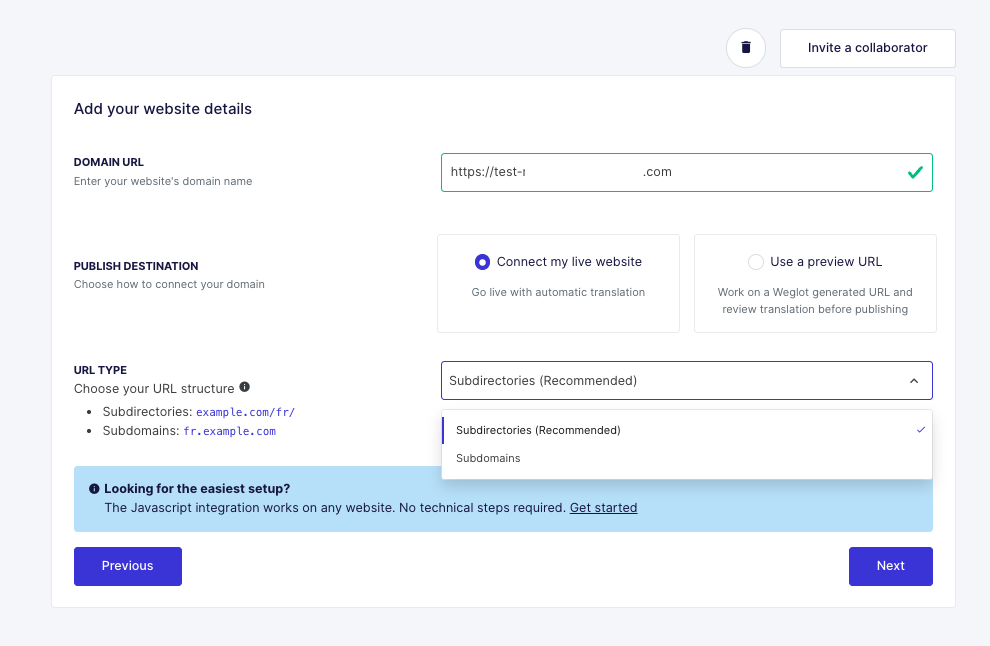The image size is (990, 646).
Task: Focus the domain URL input field
Action: coord(686,172)
